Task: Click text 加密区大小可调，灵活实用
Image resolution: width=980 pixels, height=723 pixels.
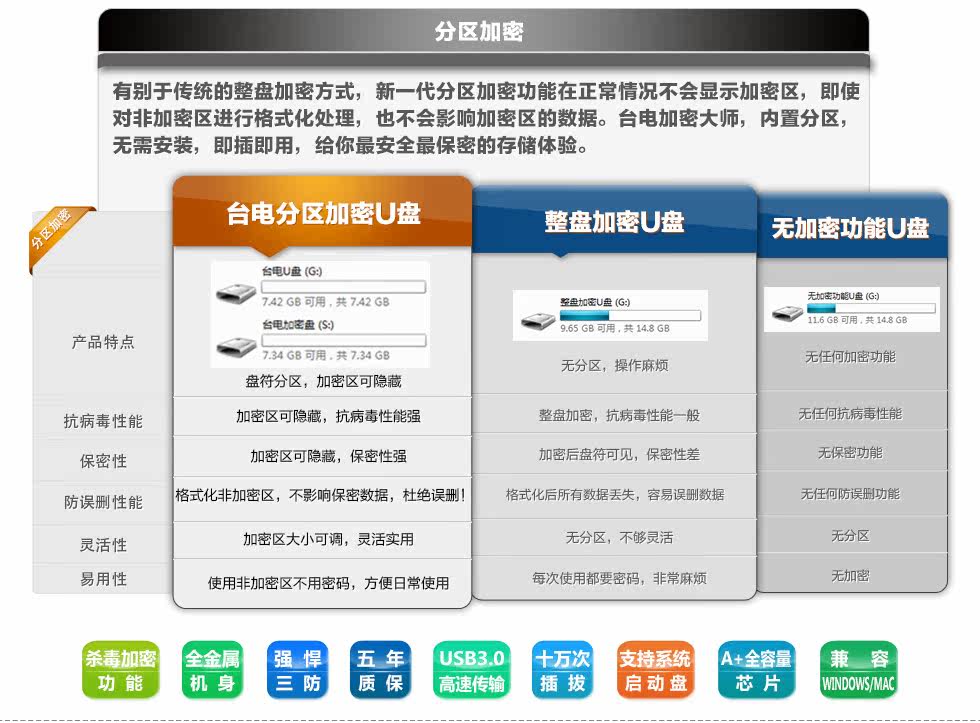Action: pyautogui.click(x=328, y=539)
